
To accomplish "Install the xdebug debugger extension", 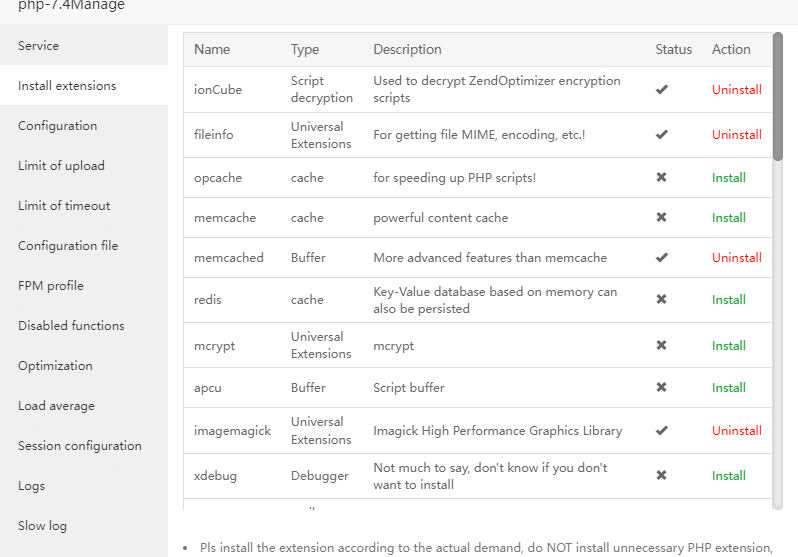I will [x=728, y=476].
